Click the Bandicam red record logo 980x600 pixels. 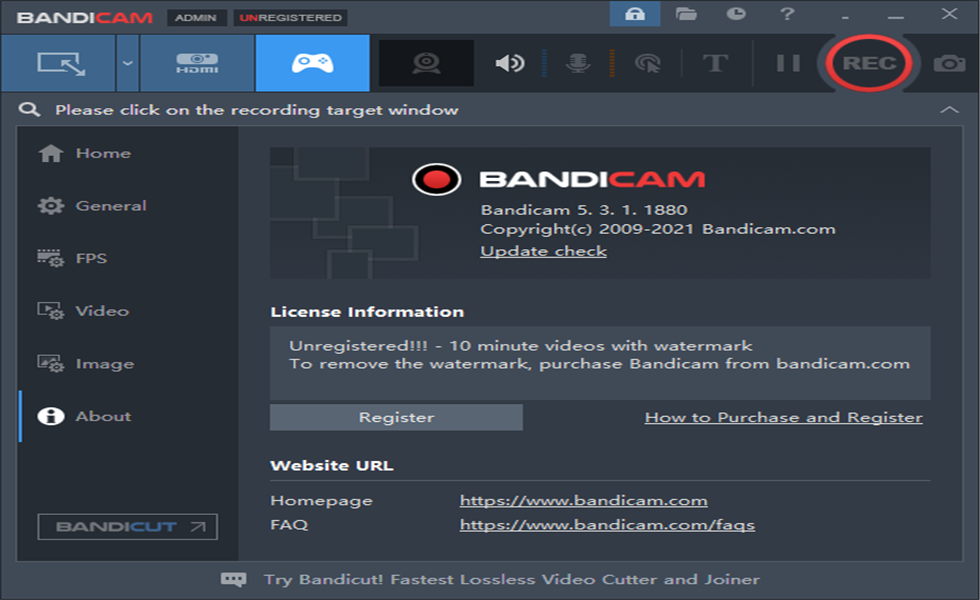[x=436, y=179]
